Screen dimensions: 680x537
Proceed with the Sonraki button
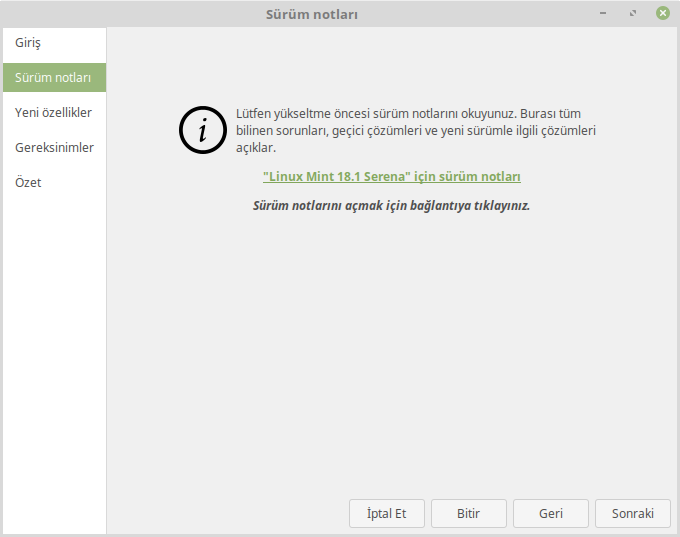click(633, 514)
